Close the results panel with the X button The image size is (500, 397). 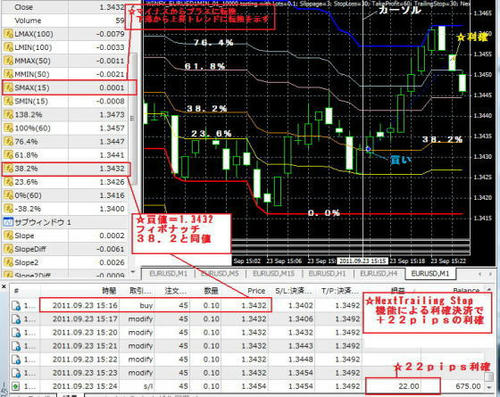[x=4, y=287]
